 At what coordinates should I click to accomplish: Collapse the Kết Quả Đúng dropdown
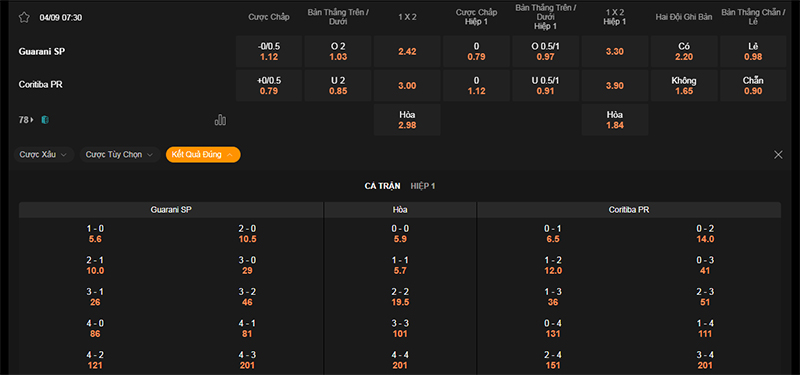(x=203, y=155)
